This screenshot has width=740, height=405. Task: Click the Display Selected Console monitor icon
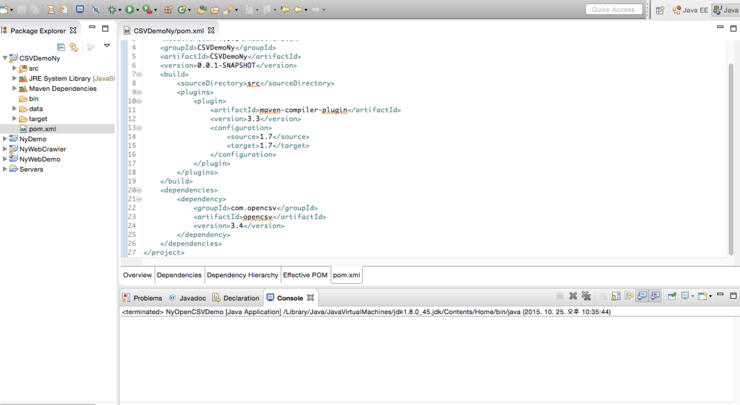tap(685, 296)
